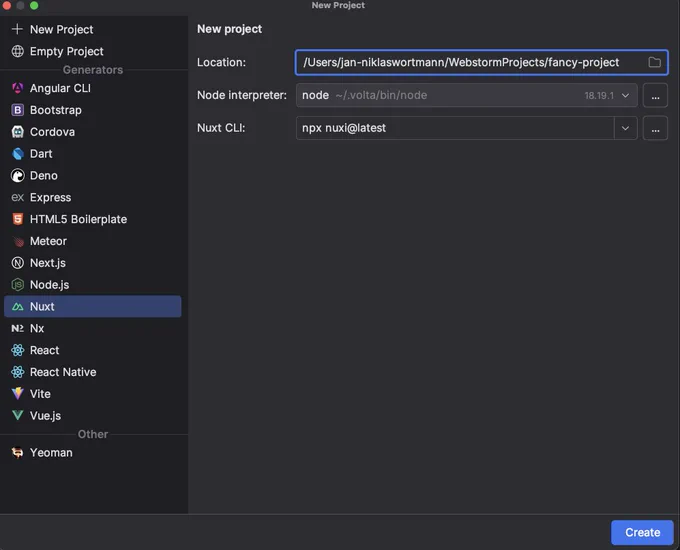Click the Create button
This screenshot has height=550, width=680.
(x=642, y=532)
